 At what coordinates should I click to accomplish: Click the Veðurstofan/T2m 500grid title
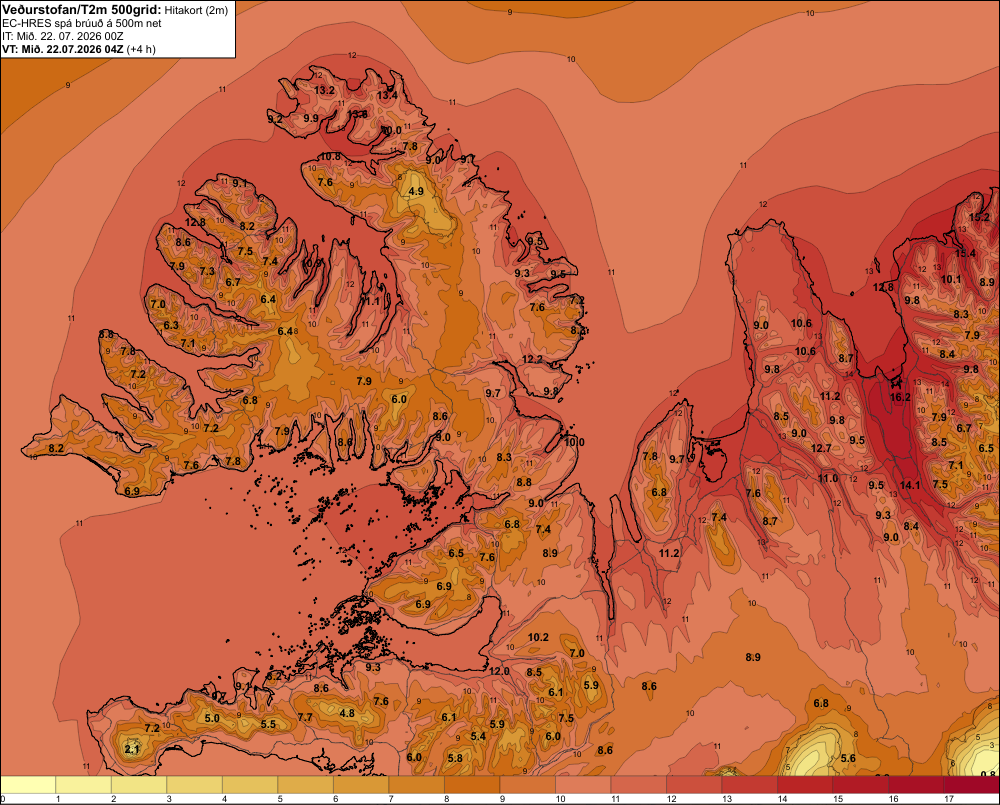[x=82, y=10]
